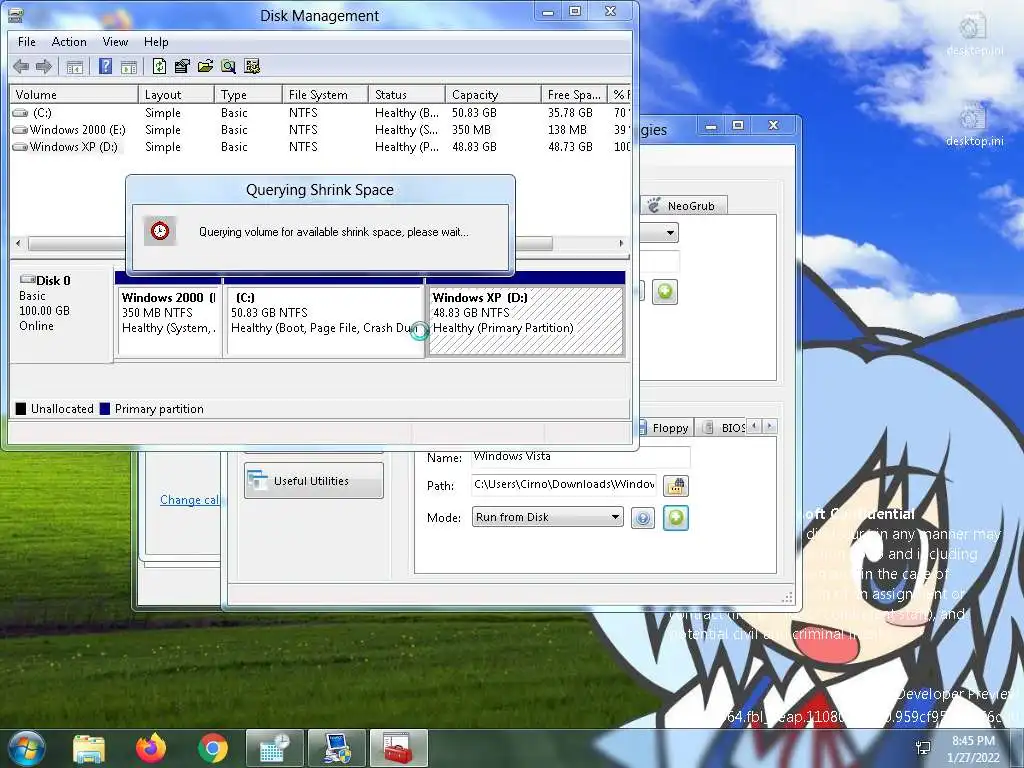The image size is (1024, 768).
Task: Click the '48.73 GB' free space cell
Action: [570, 147]
